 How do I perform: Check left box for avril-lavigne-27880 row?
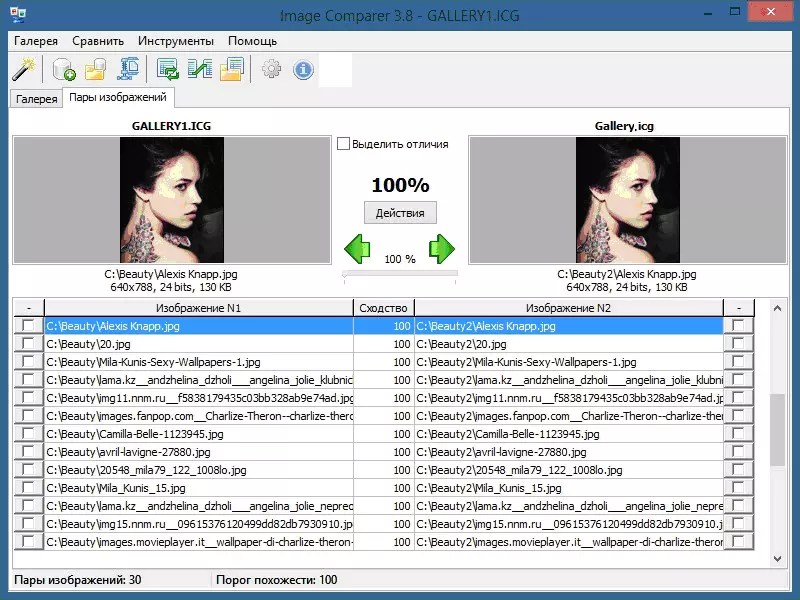pos(28,452)
